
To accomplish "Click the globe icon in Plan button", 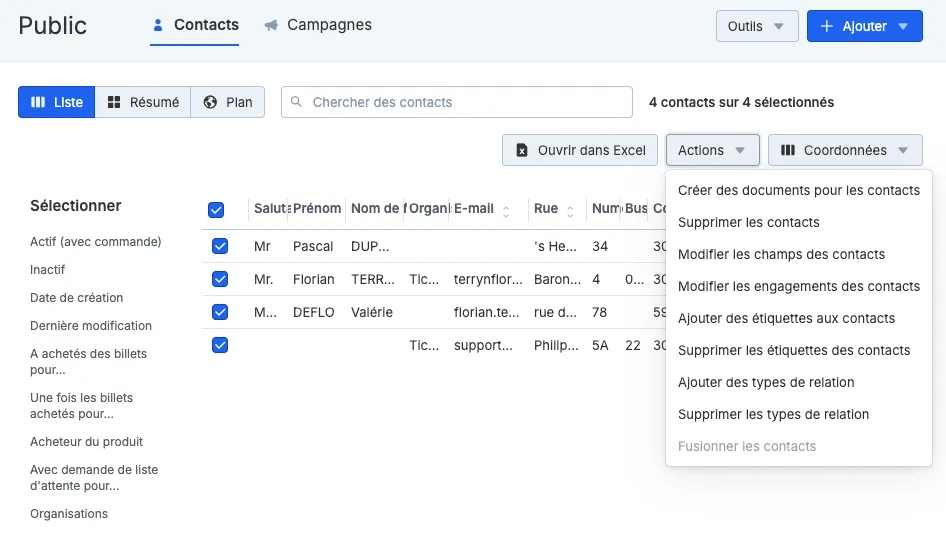I will pos(210,102).
